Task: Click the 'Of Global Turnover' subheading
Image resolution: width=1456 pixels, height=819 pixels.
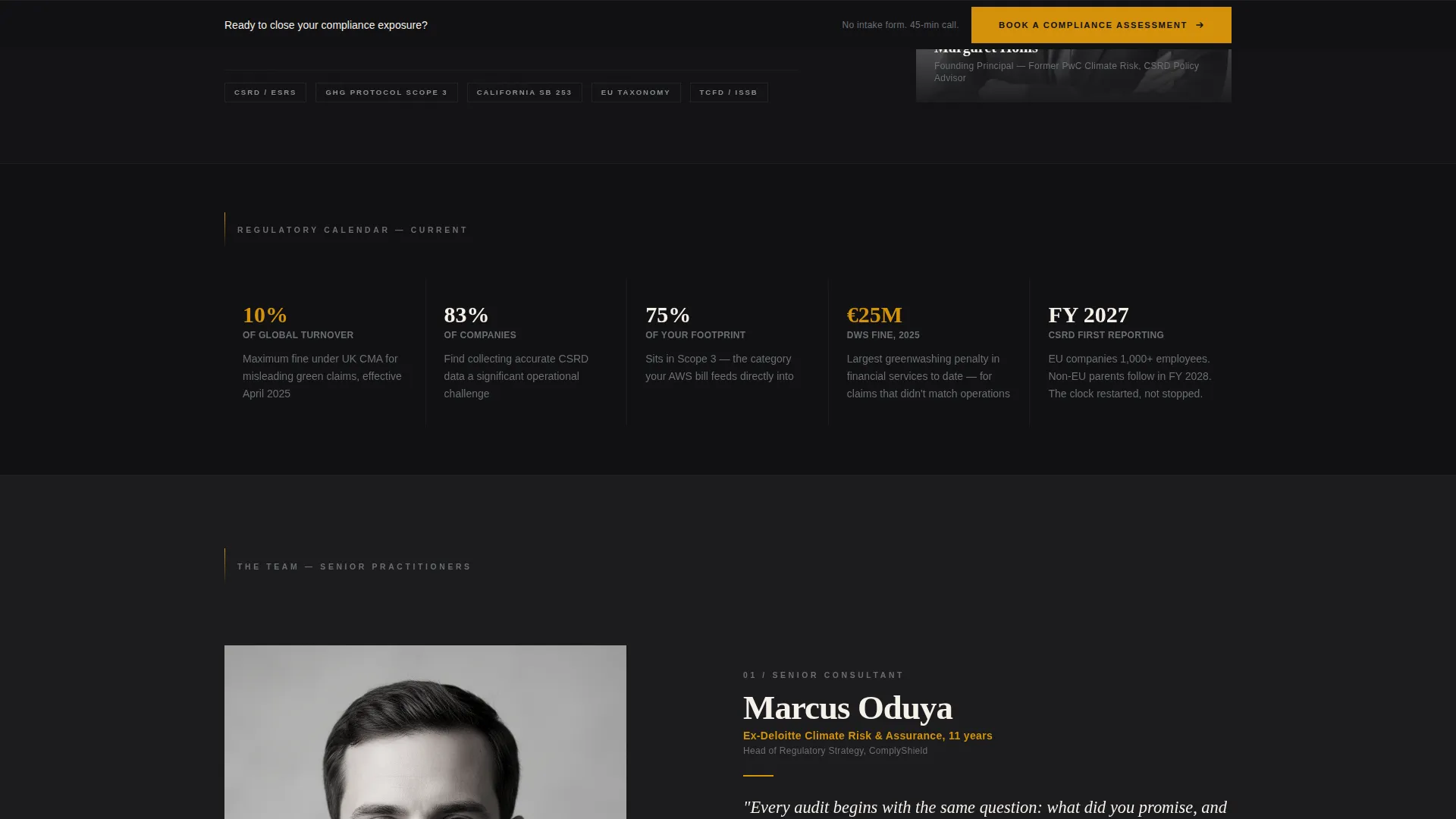Action: point(298,335)
